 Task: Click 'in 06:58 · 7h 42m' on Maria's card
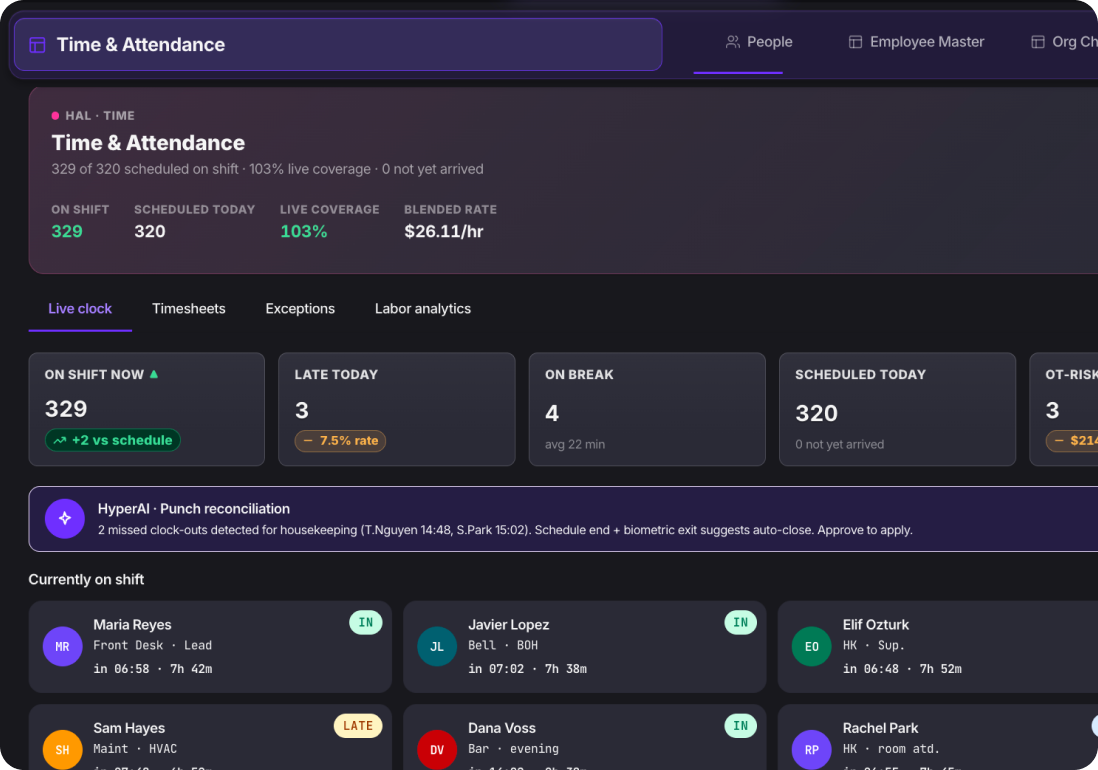[x=153, y=668]
